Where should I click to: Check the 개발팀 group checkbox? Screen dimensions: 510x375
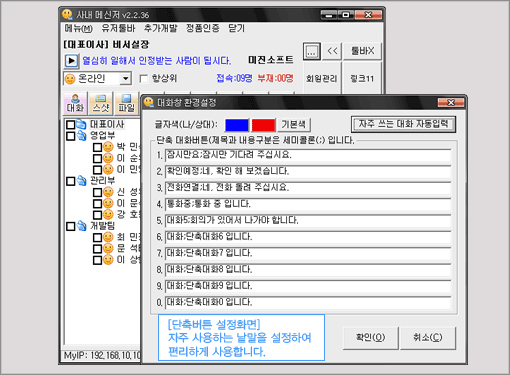click(71, 226)
